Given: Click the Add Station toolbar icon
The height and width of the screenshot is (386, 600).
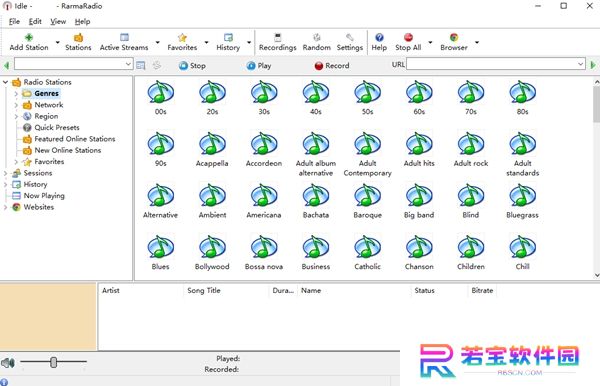Looking at the screenshot, I should point(29,37).
